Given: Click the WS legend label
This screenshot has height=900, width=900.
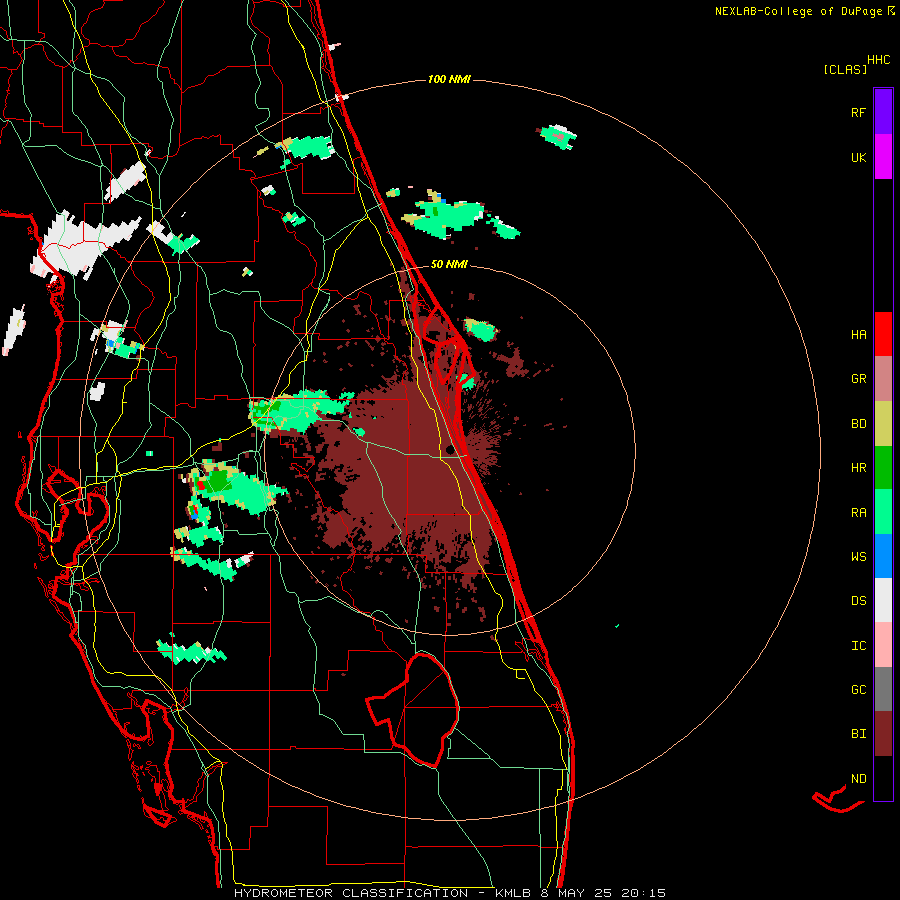Looking at the screenshot, I should [859, 557].
